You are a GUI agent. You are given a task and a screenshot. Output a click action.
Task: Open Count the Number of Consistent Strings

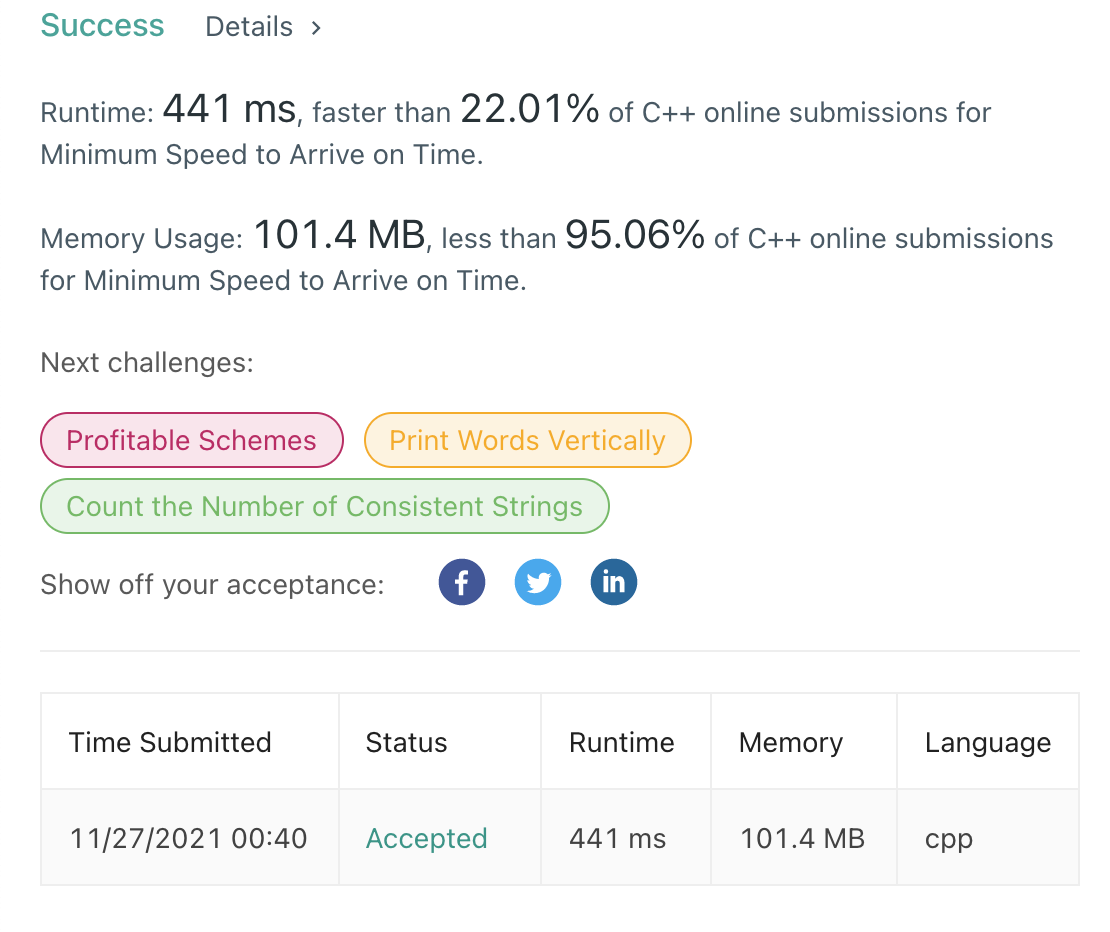(325, 506)
